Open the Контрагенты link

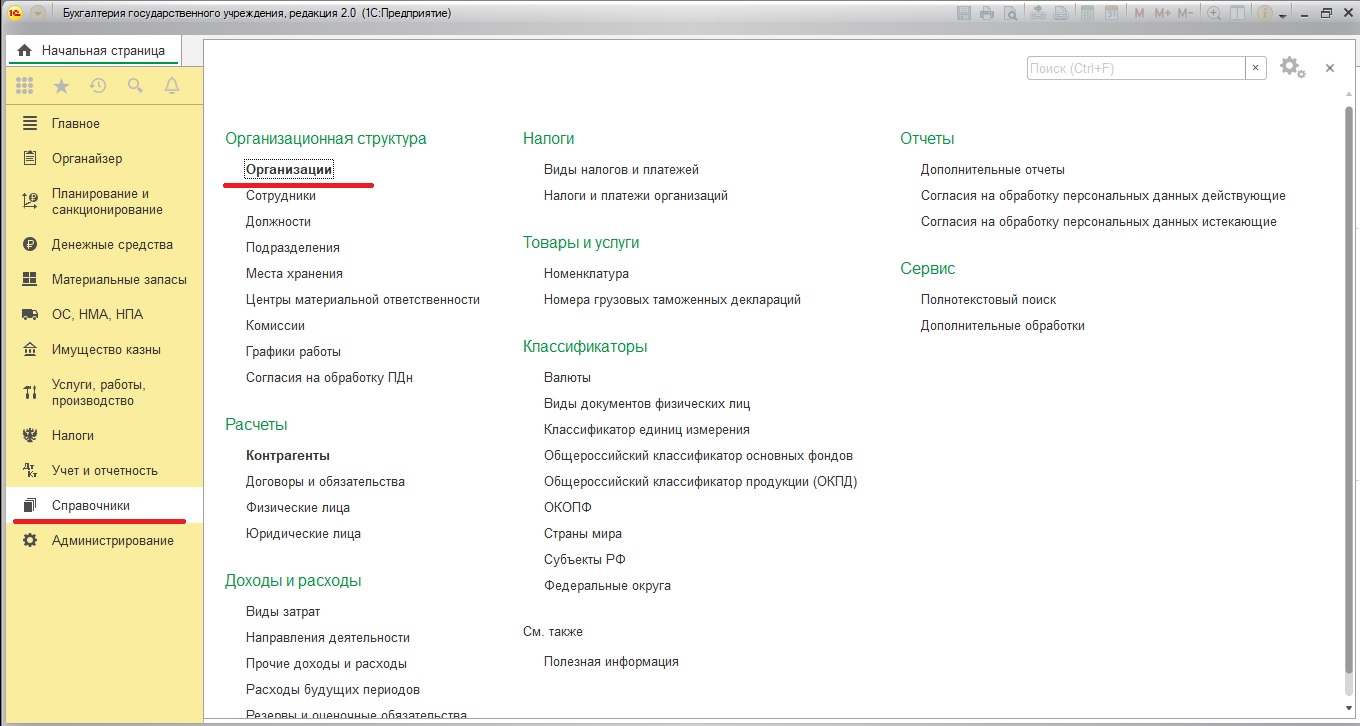[x=288, y=456]
